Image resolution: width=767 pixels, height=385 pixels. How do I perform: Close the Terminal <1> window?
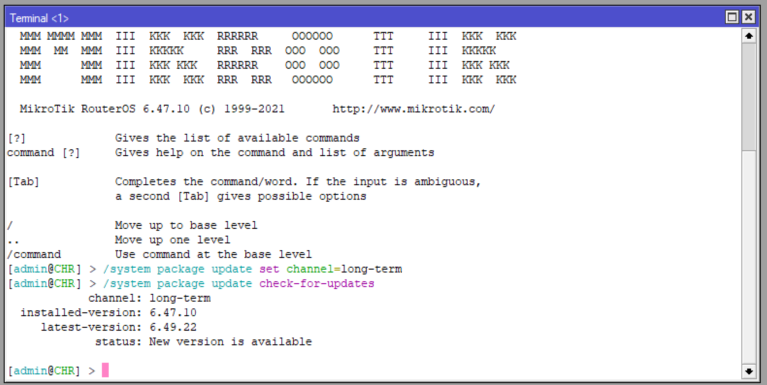click(x=748, y=18)
